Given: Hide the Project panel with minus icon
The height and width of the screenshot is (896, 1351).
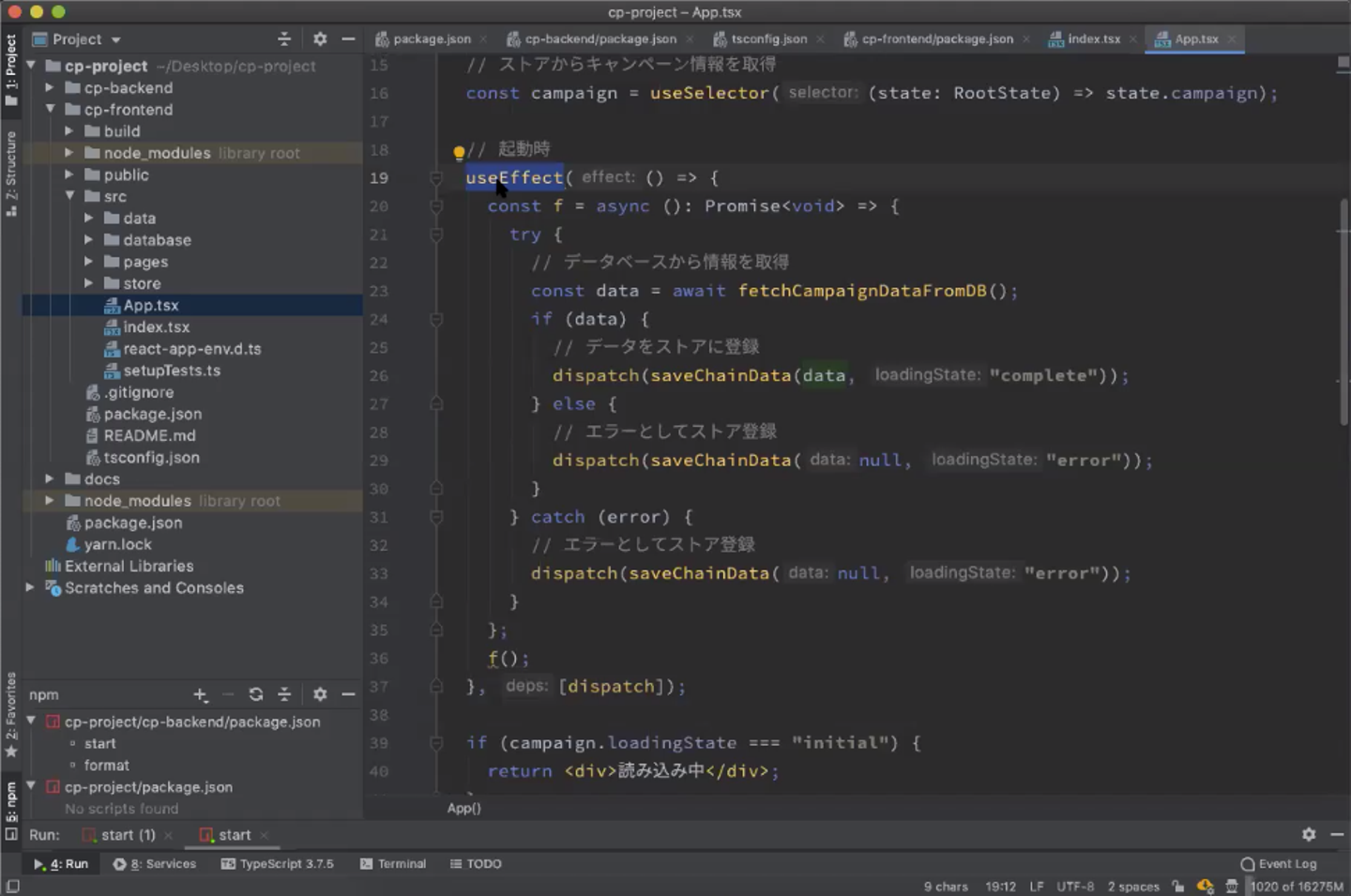Looking at the screenshot, I should pos(348,39).
